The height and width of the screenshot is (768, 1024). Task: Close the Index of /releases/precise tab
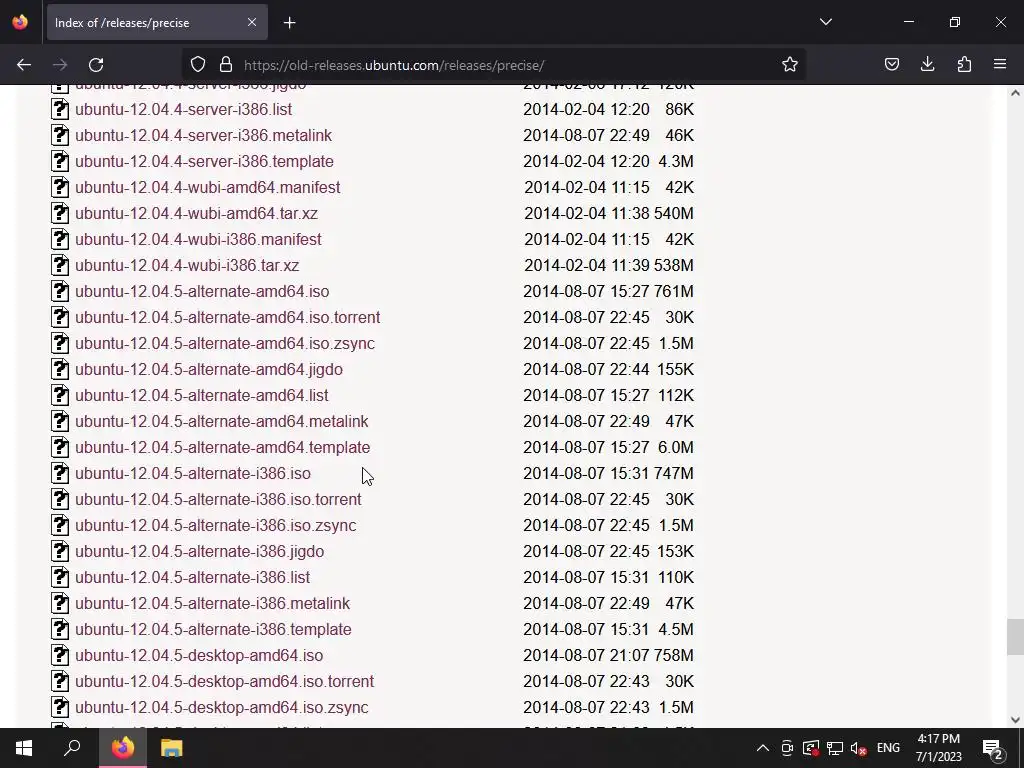252,23
